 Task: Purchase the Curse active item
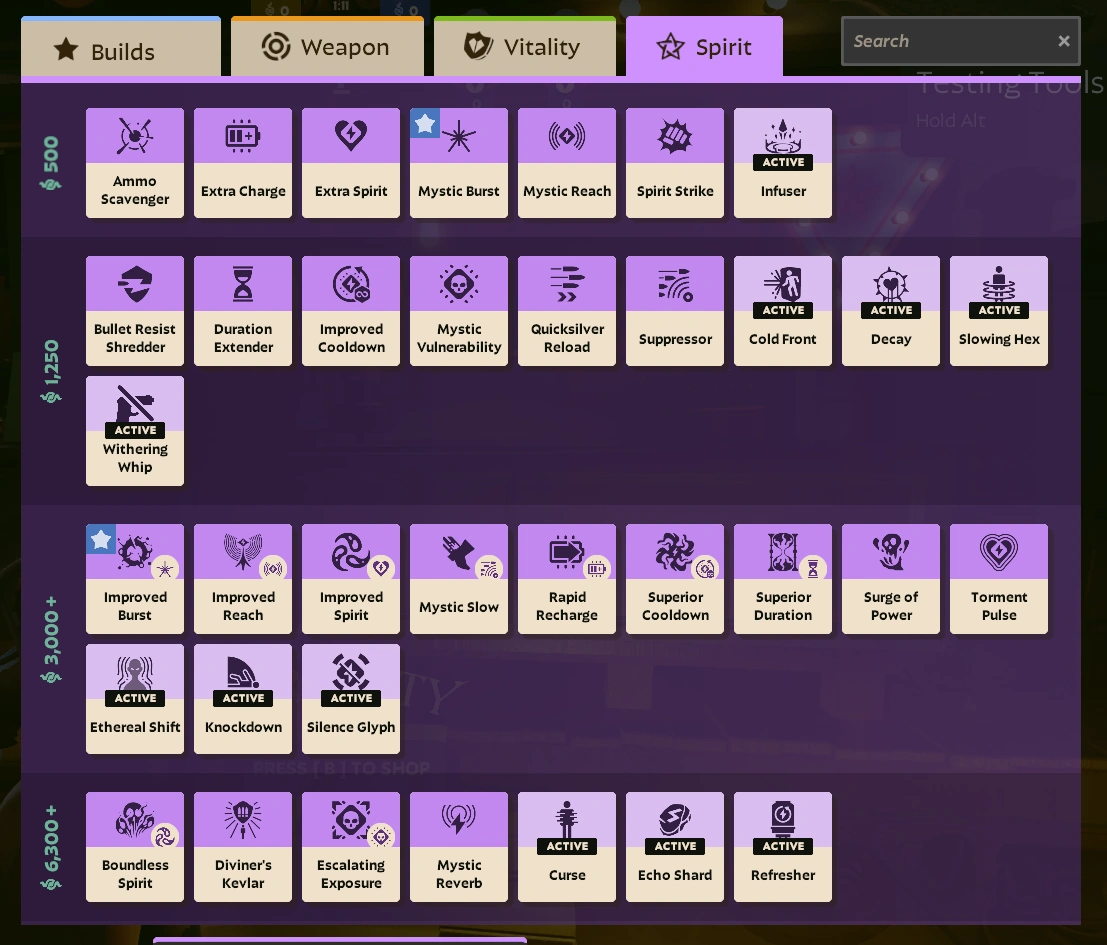[567, 848]
